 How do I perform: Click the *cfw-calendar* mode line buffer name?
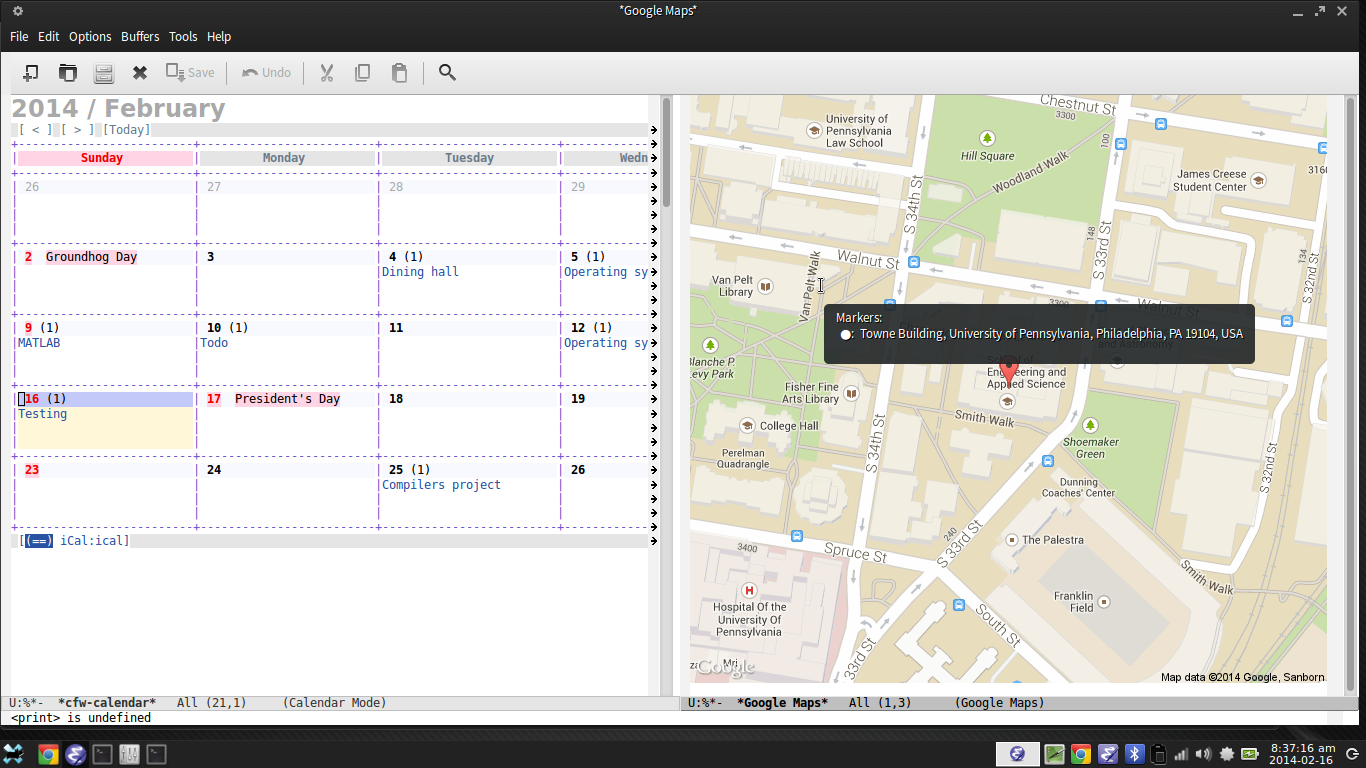(107, 703)
